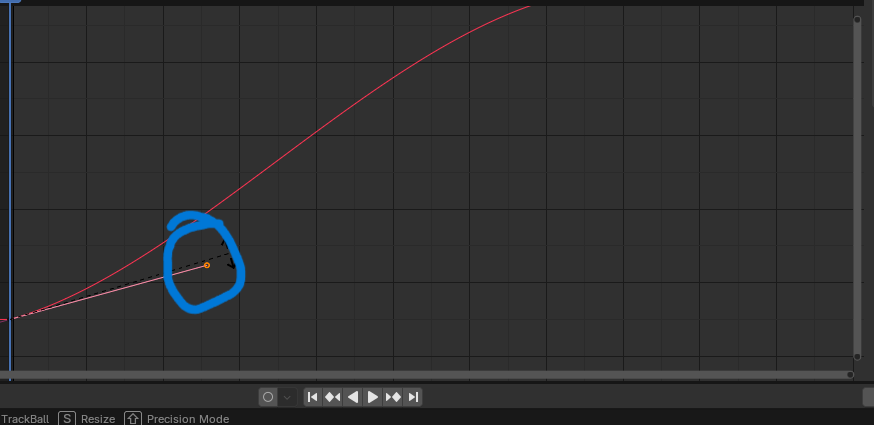Image resolution: width=874 pixels, height=425 pixels.
Task: Click the S key Resize hint
Action: pyautogui.click(x=67, y=418)
